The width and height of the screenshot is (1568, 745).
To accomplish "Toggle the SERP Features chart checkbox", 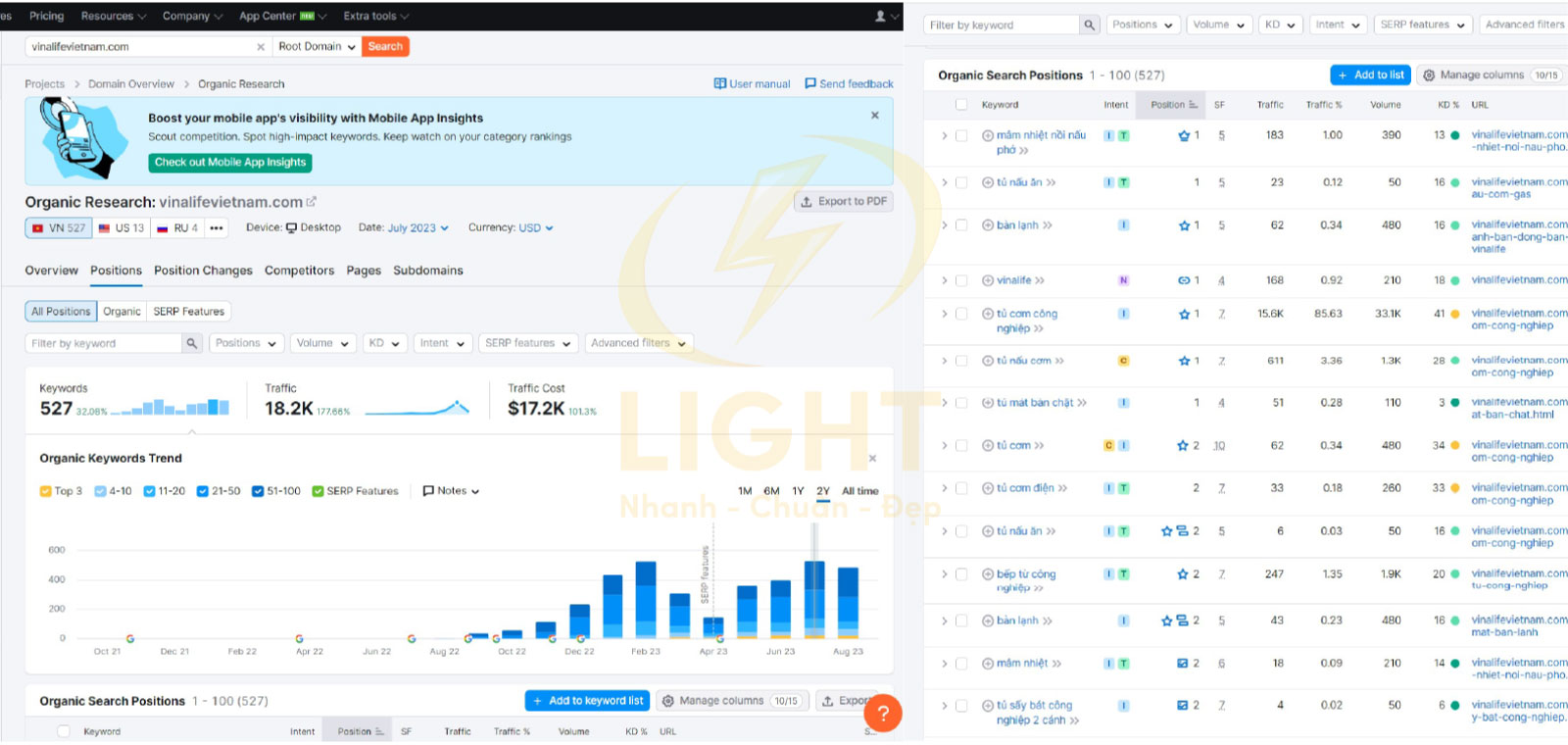I will [318, 491].
